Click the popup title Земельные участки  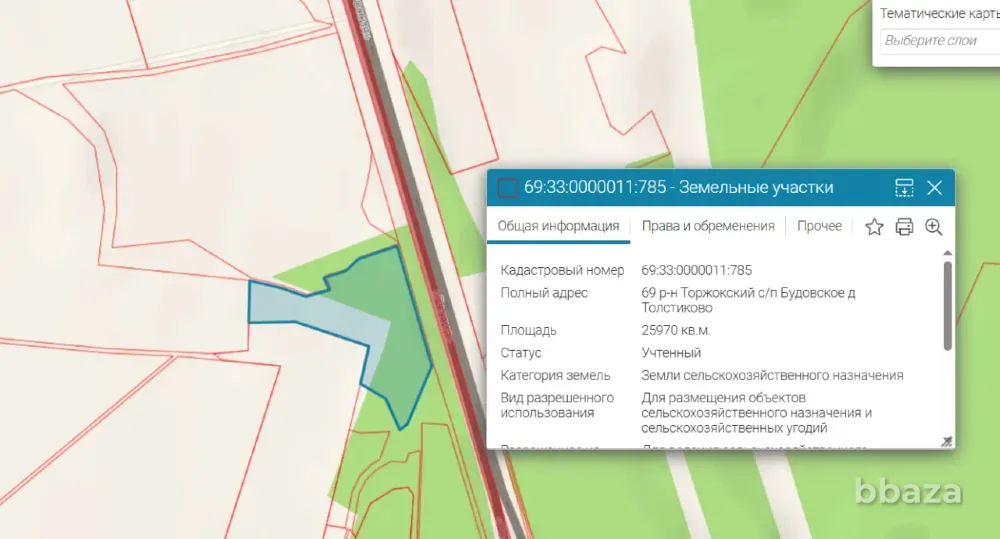click(756, 188)
